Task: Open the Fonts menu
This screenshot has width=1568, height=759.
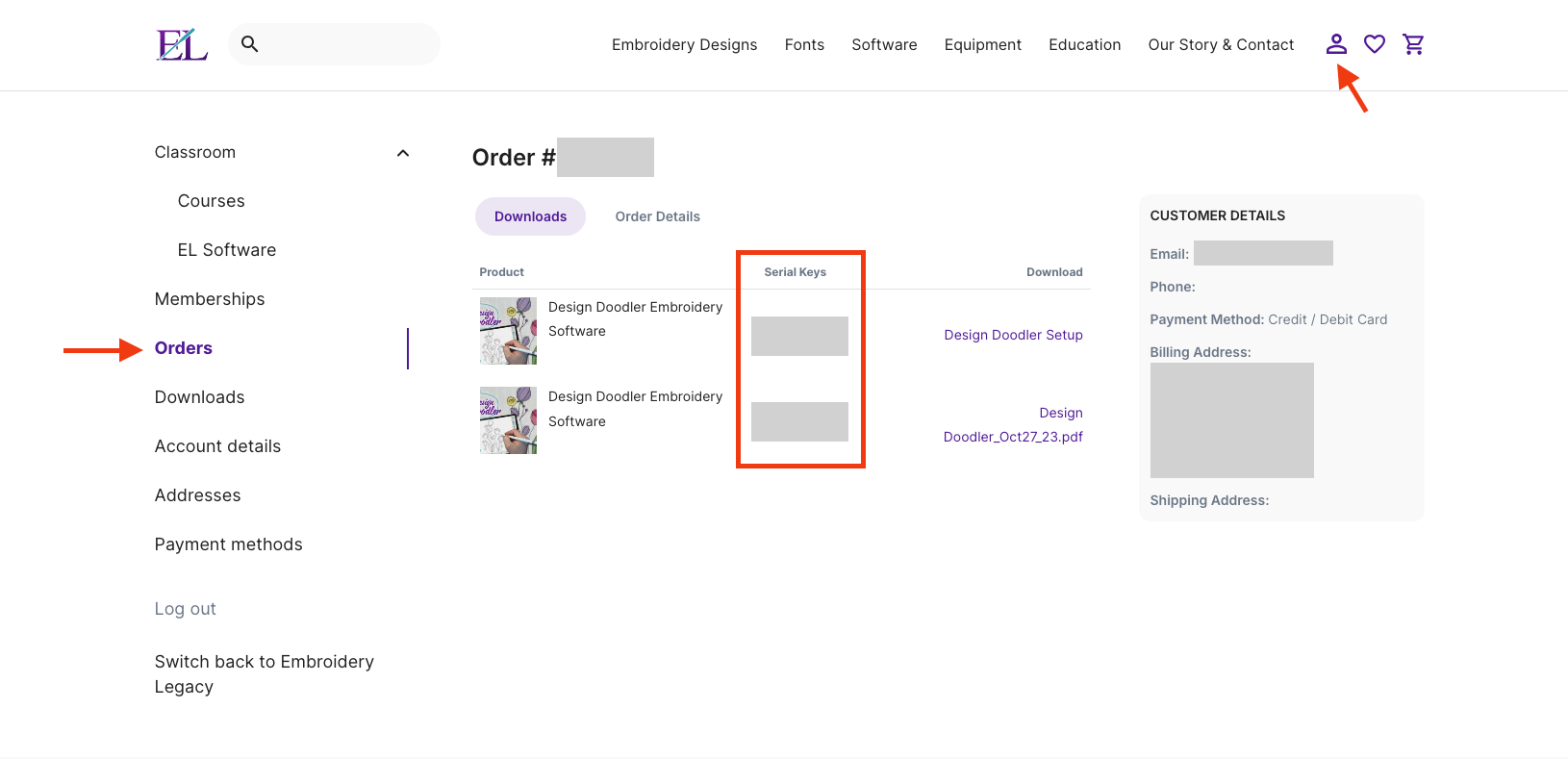Action: tap(804, 45)
